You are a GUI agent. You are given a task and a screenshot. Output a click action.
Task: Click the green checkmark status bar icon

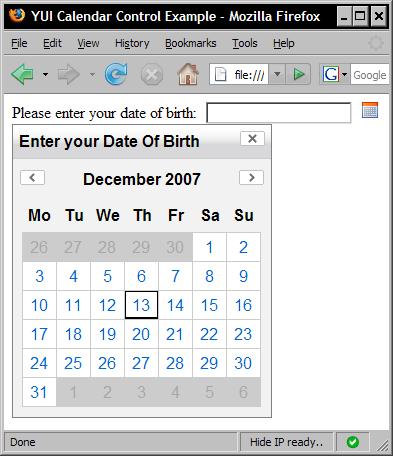click(353, 442)
